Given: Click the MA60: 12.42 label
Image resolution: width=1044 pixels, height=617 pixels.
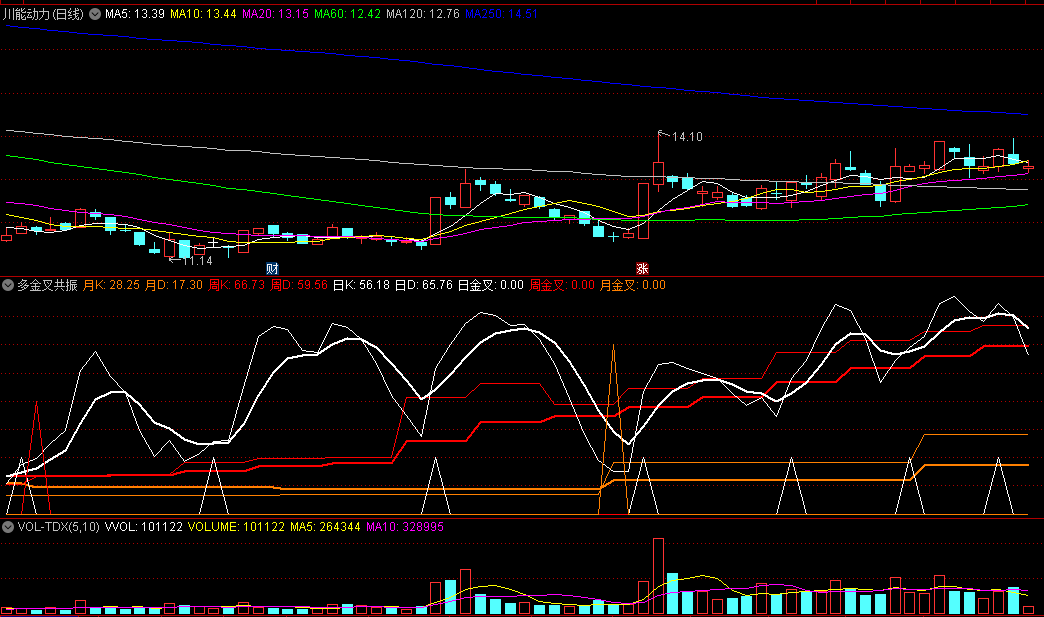Looking at the screenshot, I should (x=348, y=14).
